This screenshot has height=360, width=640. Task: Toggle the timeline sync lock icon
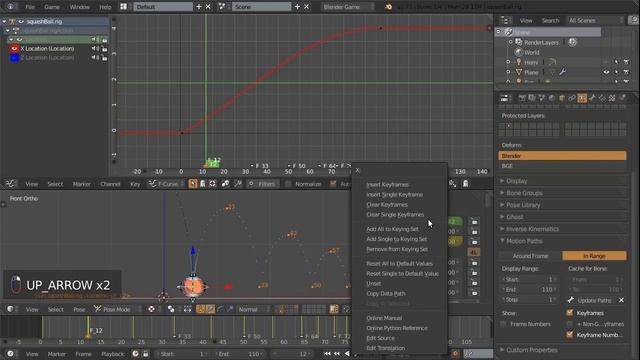(146, 354)
